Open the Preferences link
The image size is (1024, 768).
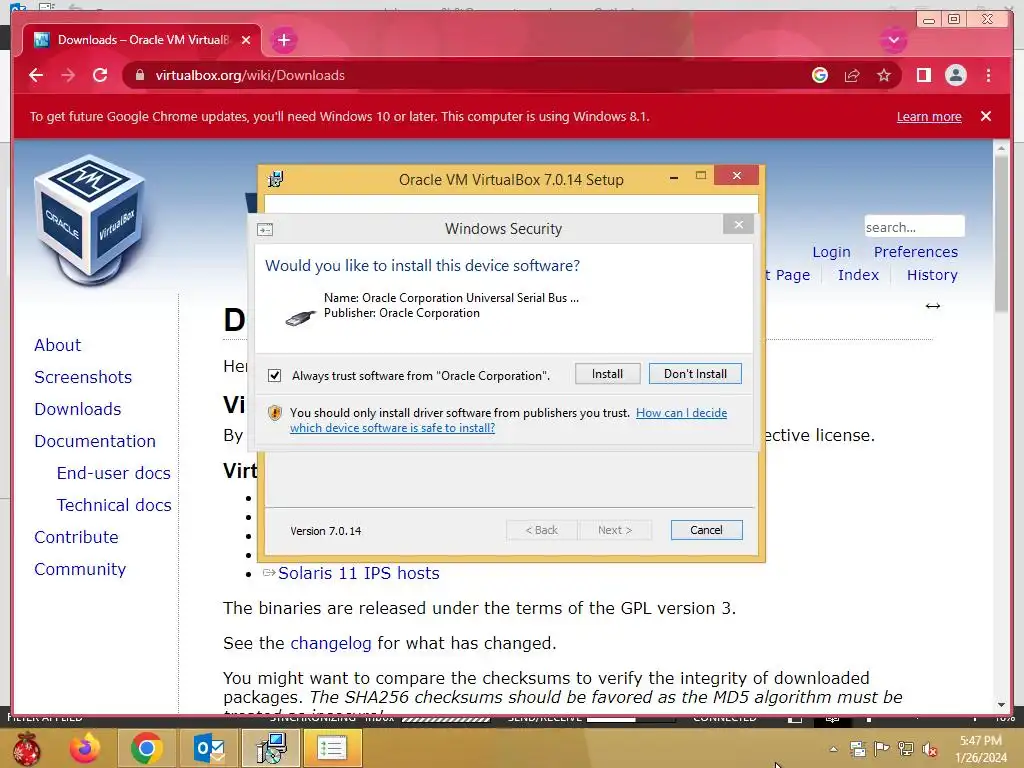pyautogui.click(x=916, y=252)
